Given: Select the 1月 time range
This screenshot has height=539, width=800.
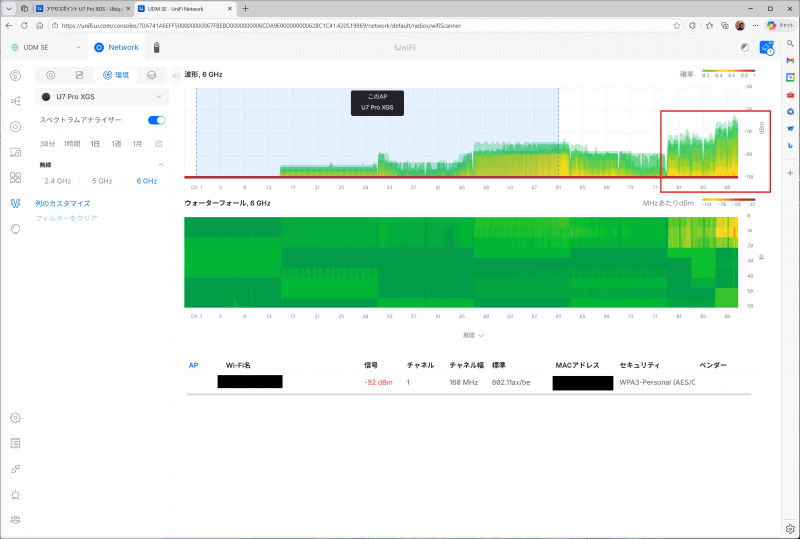Looking at the screenshot, I should point(137,144).
